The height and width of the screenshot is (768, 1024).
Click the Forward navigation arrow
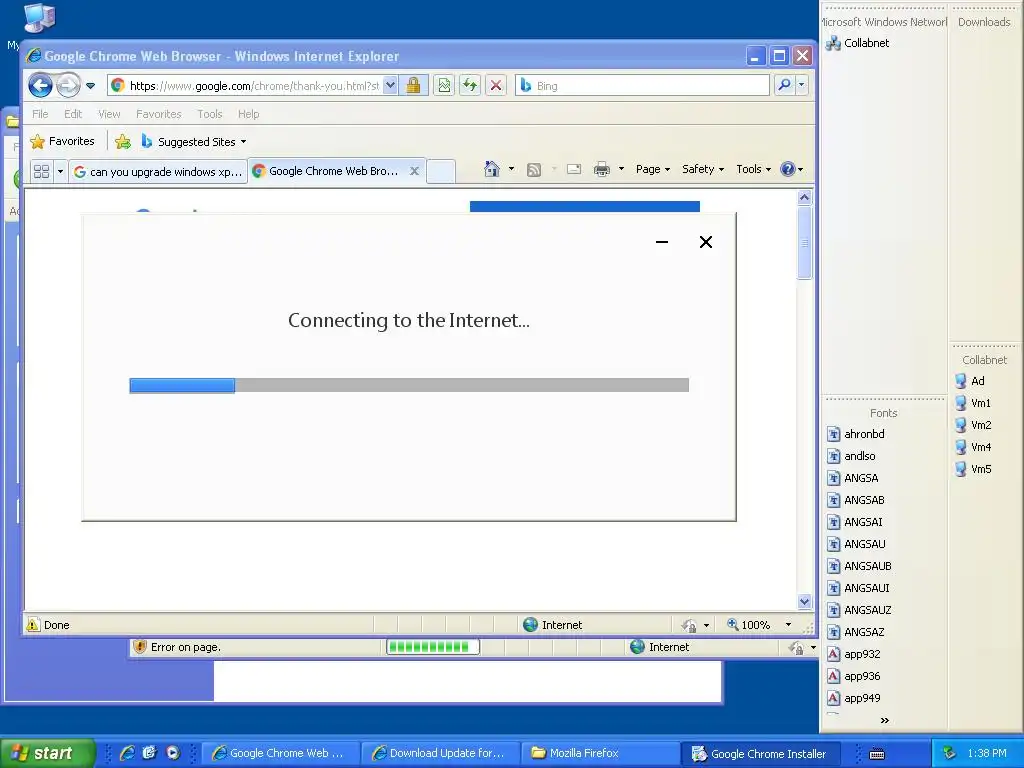[x=68, y=85]
